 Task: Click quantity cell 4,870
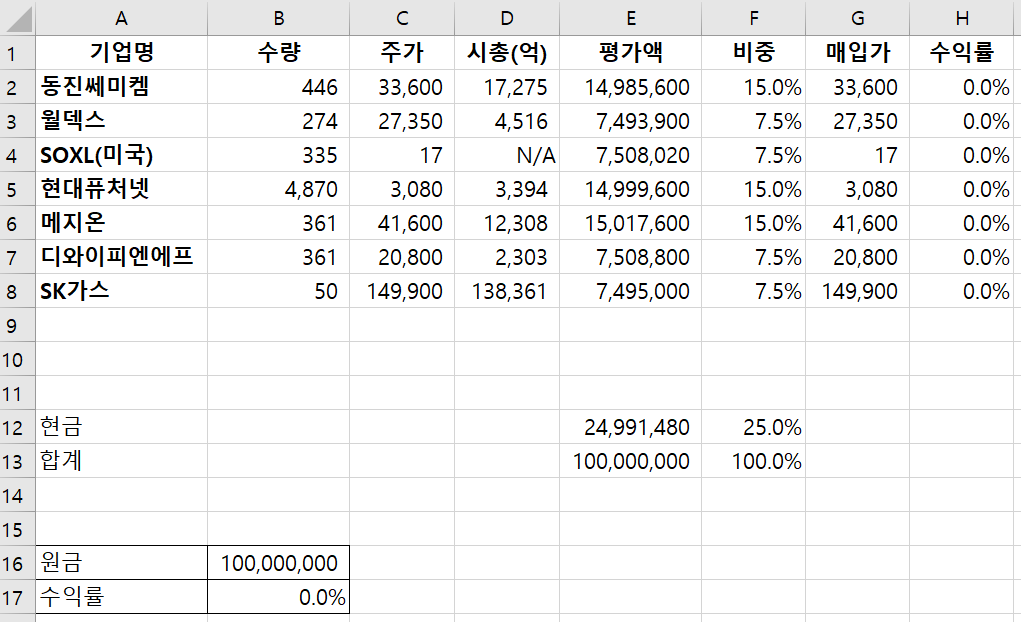click(x=279, y=189)
